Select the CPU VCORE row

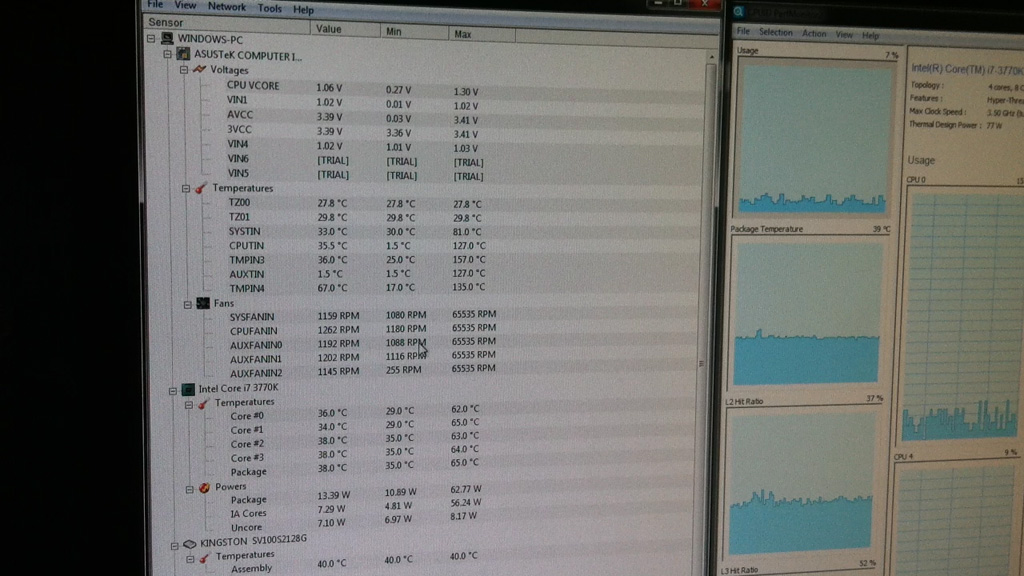pyautogui.click(x=424, y=88)
